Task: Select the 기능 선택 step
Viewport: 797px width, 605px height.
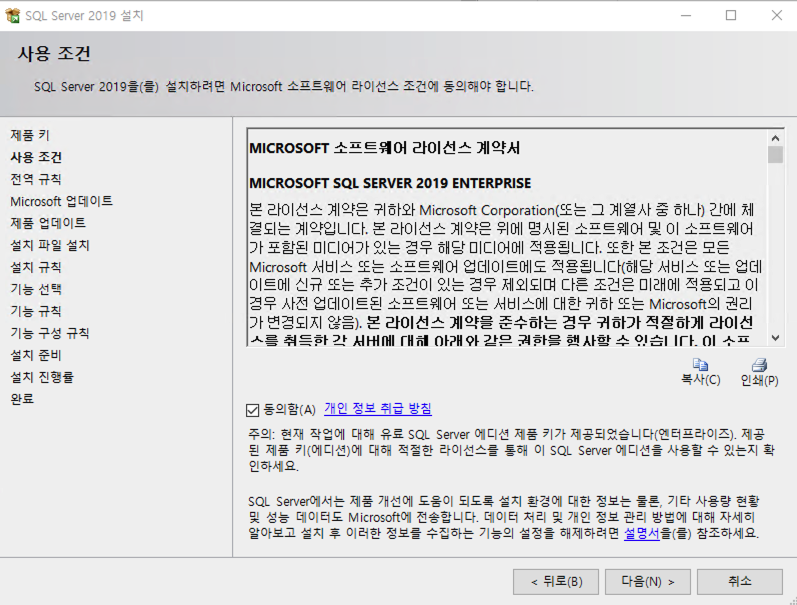Action: [x=36, y=289]
